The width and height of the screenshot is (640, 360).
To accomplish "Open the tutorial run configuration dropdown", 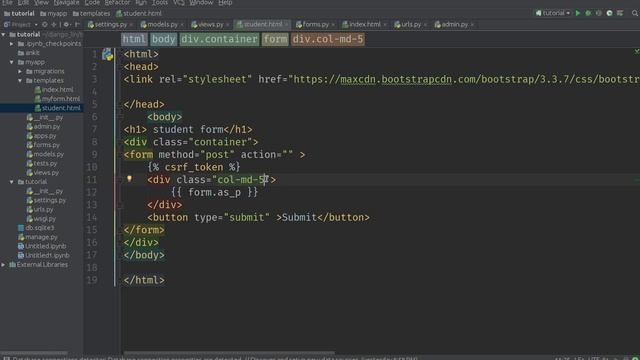I will 553,13.
